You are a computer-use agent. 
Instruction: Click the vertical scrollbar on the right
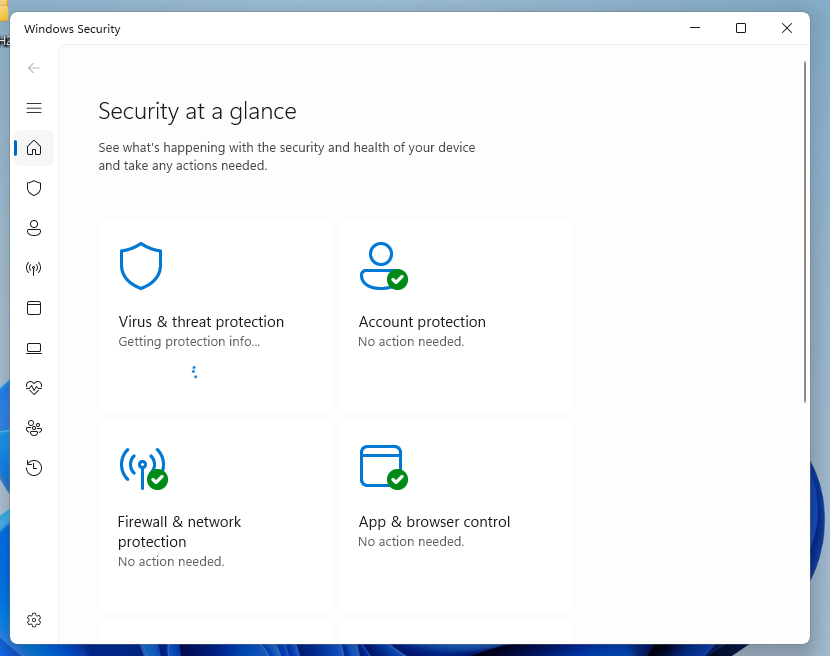[x=805, y=231]
